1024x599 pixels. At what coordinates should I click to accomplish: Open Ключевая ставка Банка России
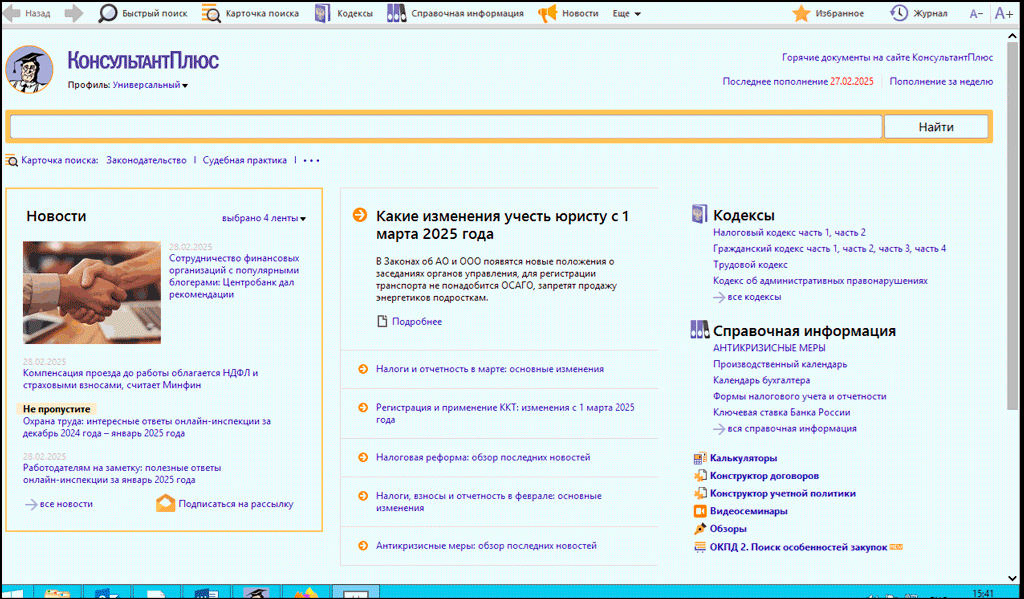pyautogui.click(x=782, y=413)
